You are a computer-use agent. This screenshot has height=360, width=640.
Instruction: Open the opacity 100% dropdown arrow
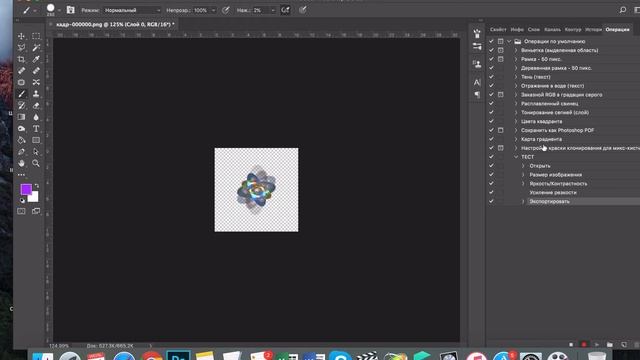(x=213, y=10)
